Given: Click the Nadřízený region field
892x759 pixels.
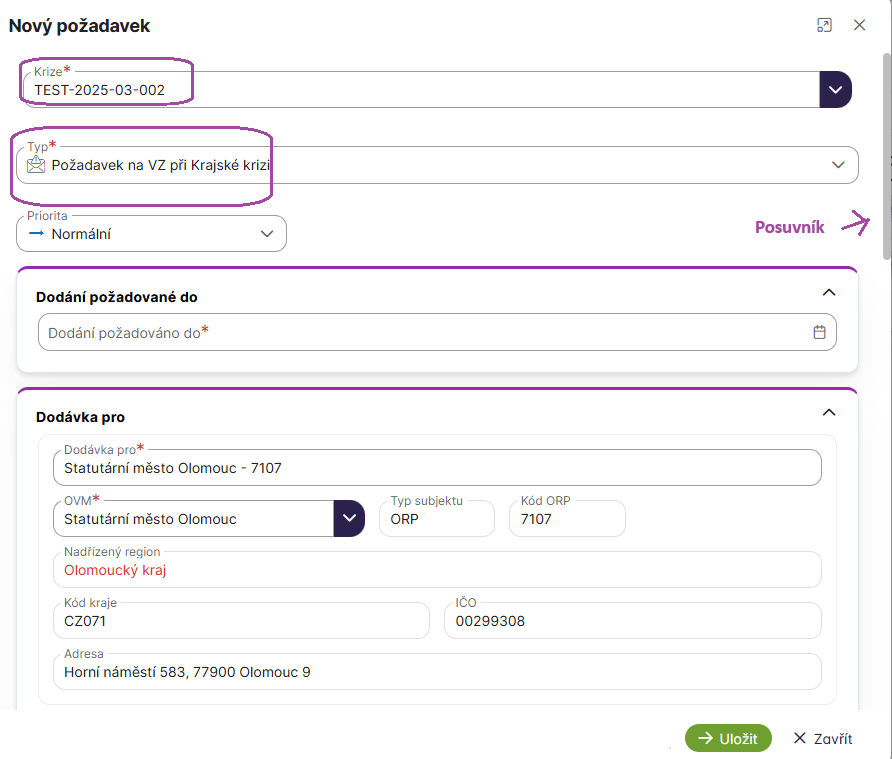Looking at the screenshot, I should 436,570.
